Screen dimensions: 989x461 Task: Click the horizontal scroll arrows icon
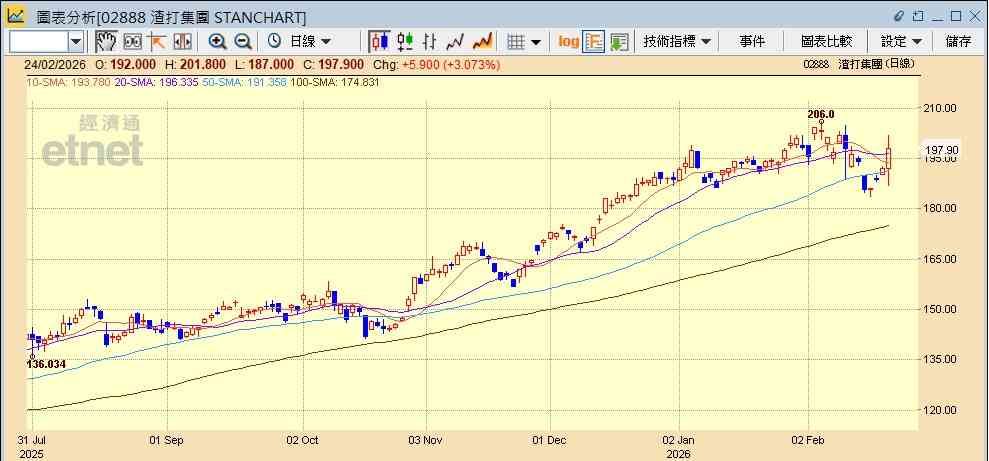(x=182, y=42)
